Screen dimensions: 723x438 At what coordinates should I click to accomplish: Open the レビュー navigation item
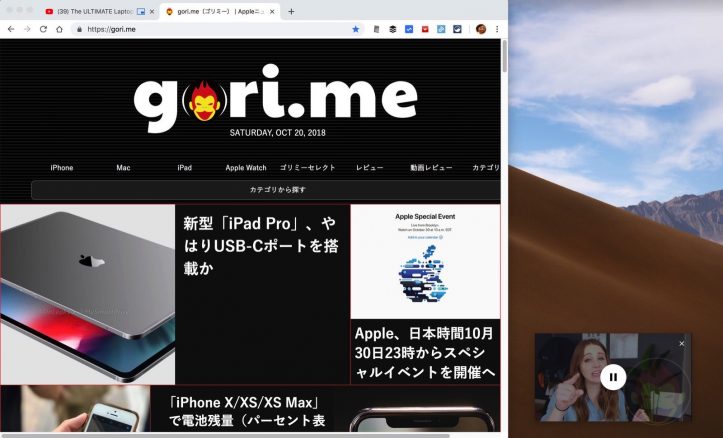[369, 168]
